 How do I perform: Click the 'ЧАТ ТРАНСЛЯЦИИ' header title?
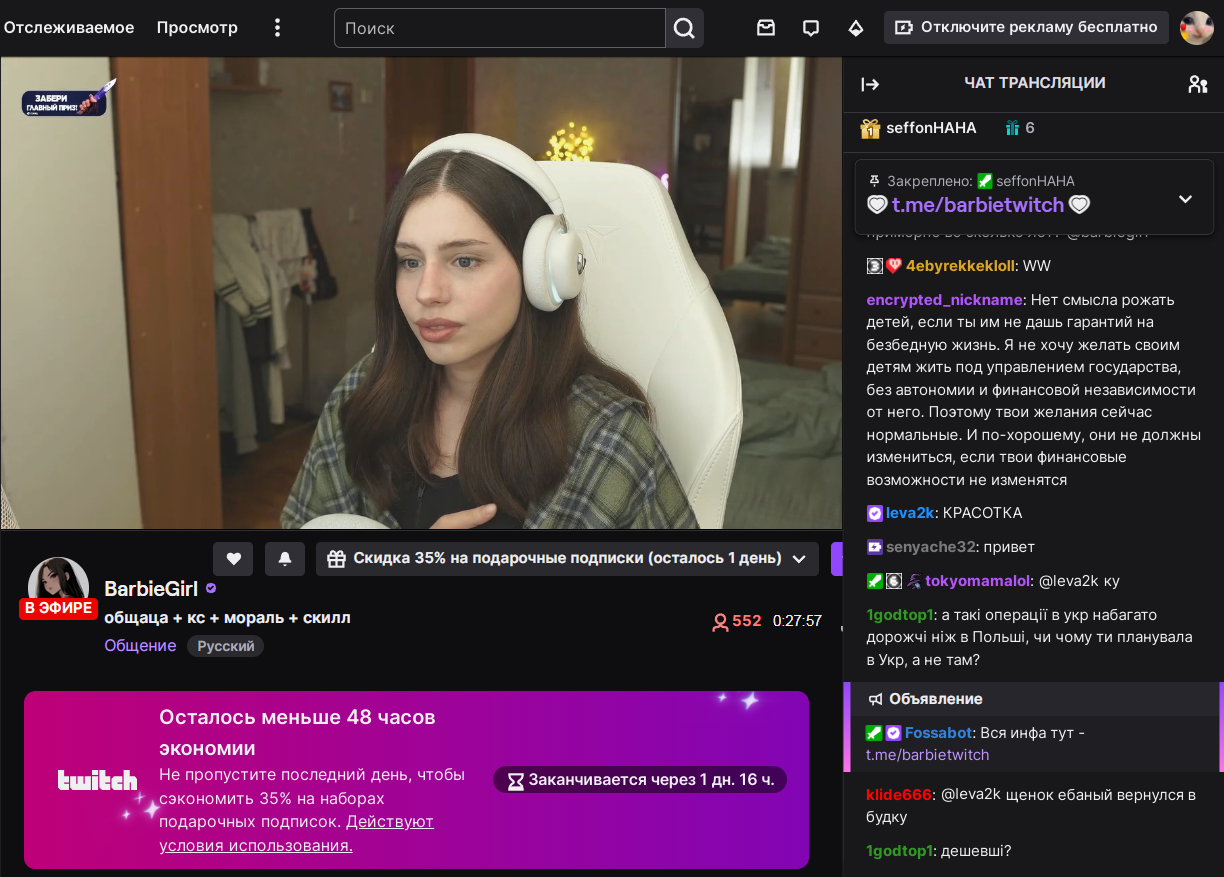pyautogui.click(x=1035, y=83)
